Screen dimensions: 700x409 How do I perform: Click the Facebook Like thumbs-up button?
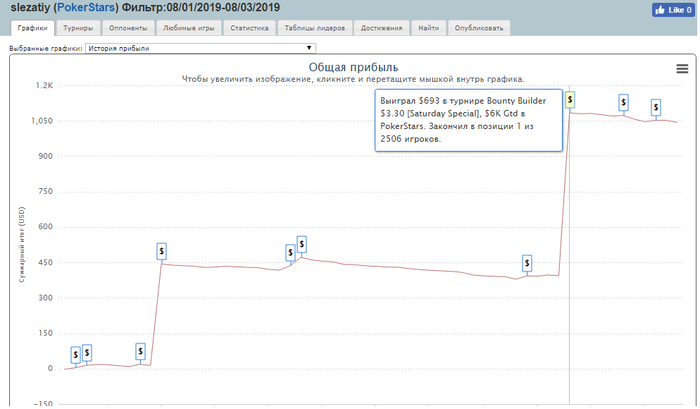click(673, 10)
